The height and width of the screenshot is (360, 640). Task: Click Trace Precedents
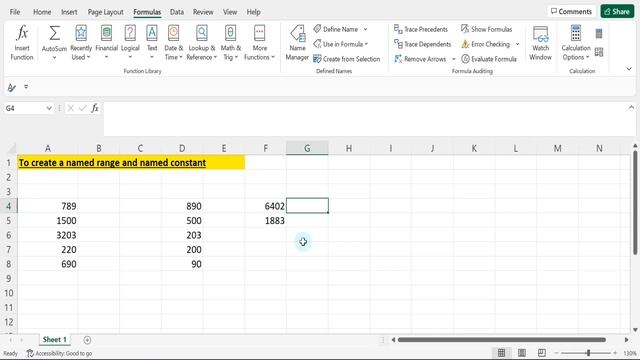click(x=421, y=29)
